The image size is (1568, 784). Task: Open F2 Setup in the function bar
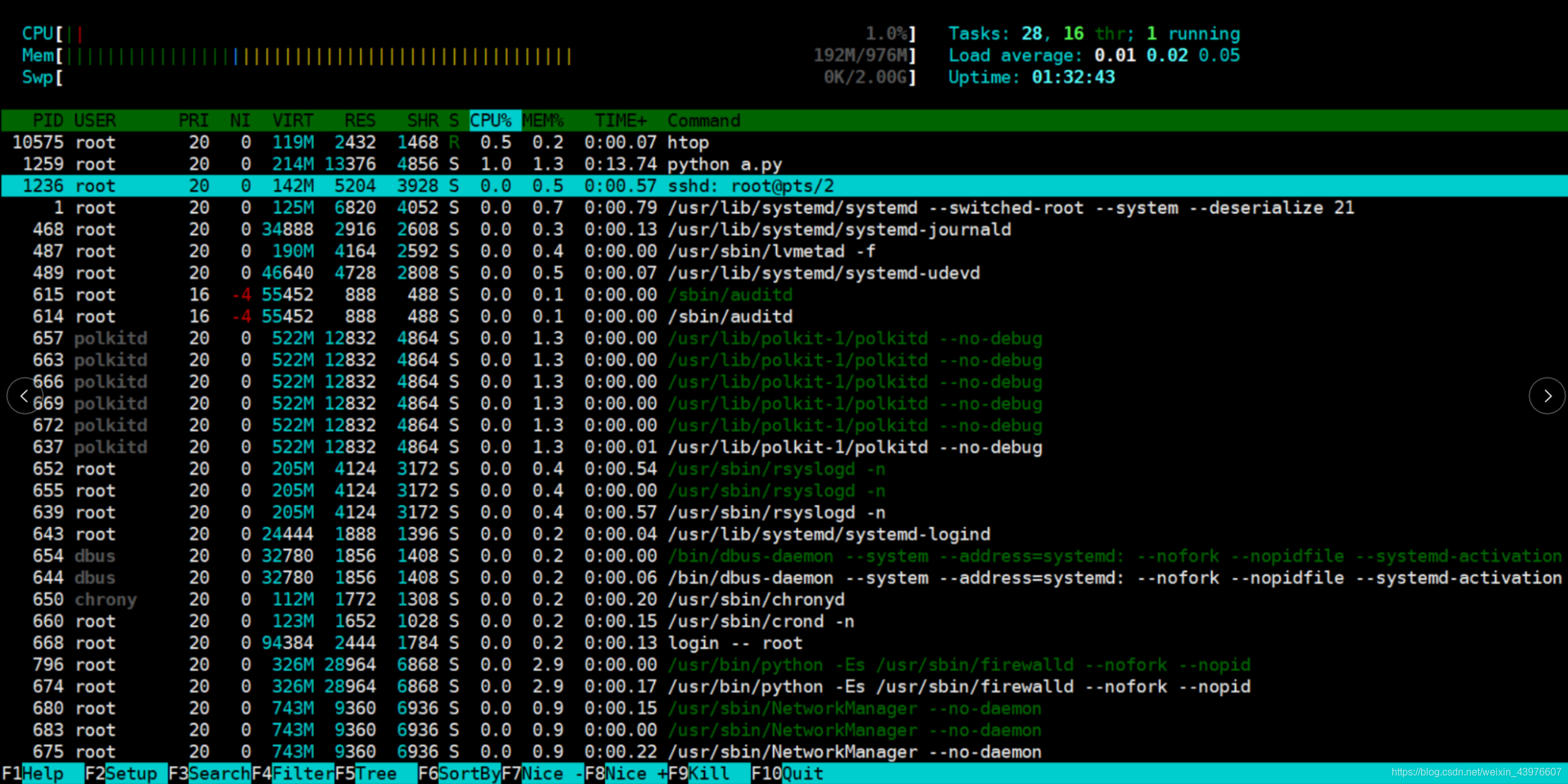[126, 773]
